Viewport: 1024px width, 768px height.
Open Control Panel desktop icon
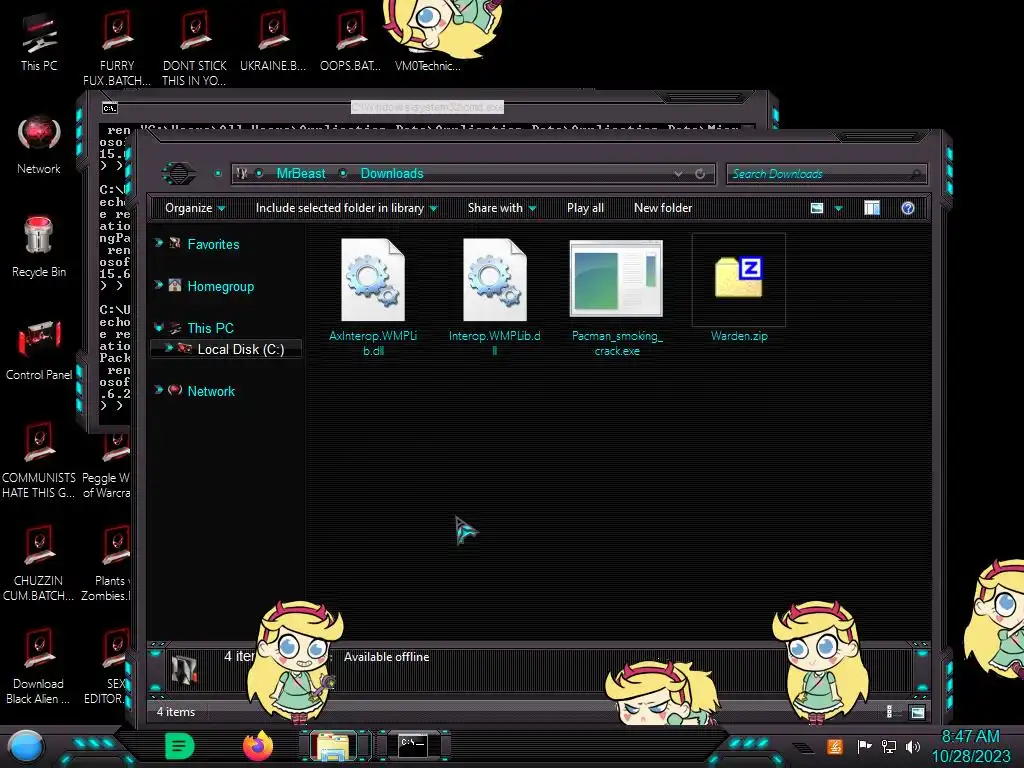pyautogui.click(x=39, y=350)
